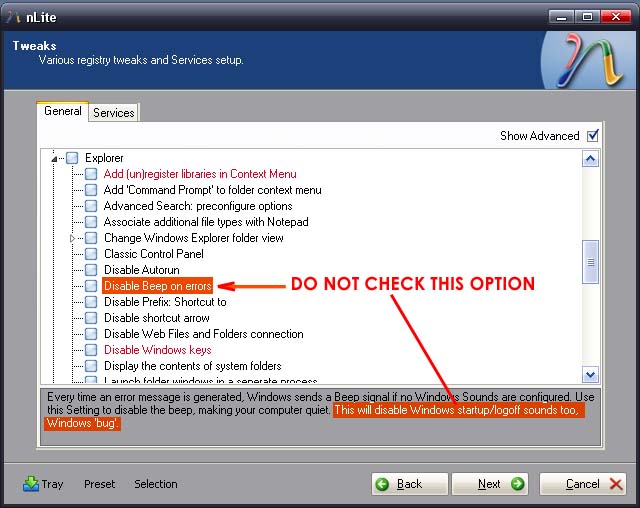This screenshot has width=640, height=508.
Task: Open the Preset menu
Action: coord(99,484)
